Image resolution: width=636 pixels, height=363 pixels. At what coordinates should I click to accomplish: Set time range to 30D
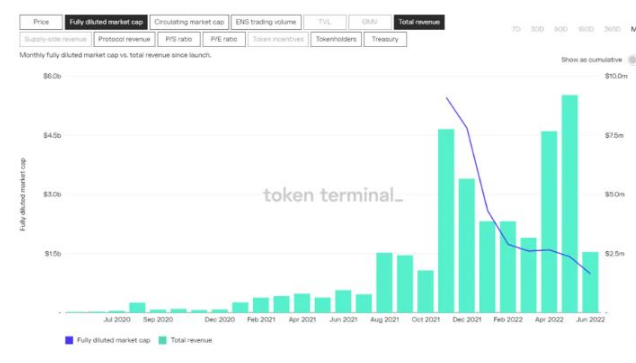click(537, 29)
